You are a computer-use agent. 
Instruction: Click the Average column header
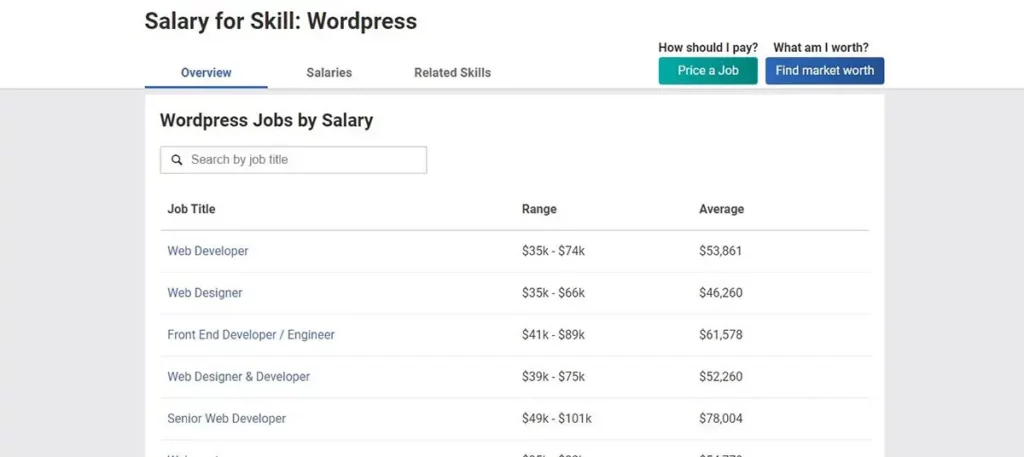pyautogui.click(x=721, y=209)
